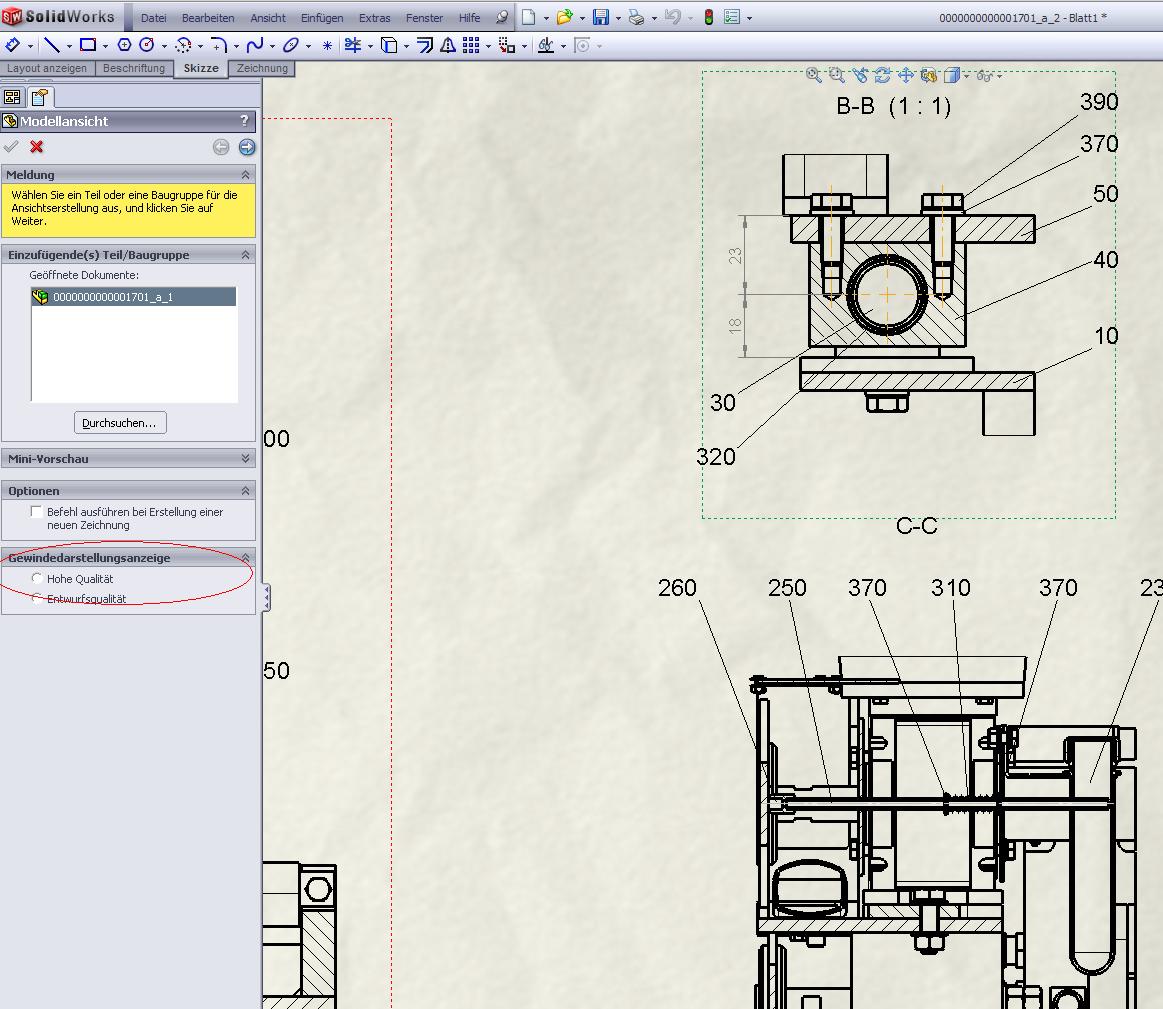The width and height of the screenshot is (1163, 1009).
Task: Select document 0000000000001701_a_1 in list
Action: (x=112, y=297)
